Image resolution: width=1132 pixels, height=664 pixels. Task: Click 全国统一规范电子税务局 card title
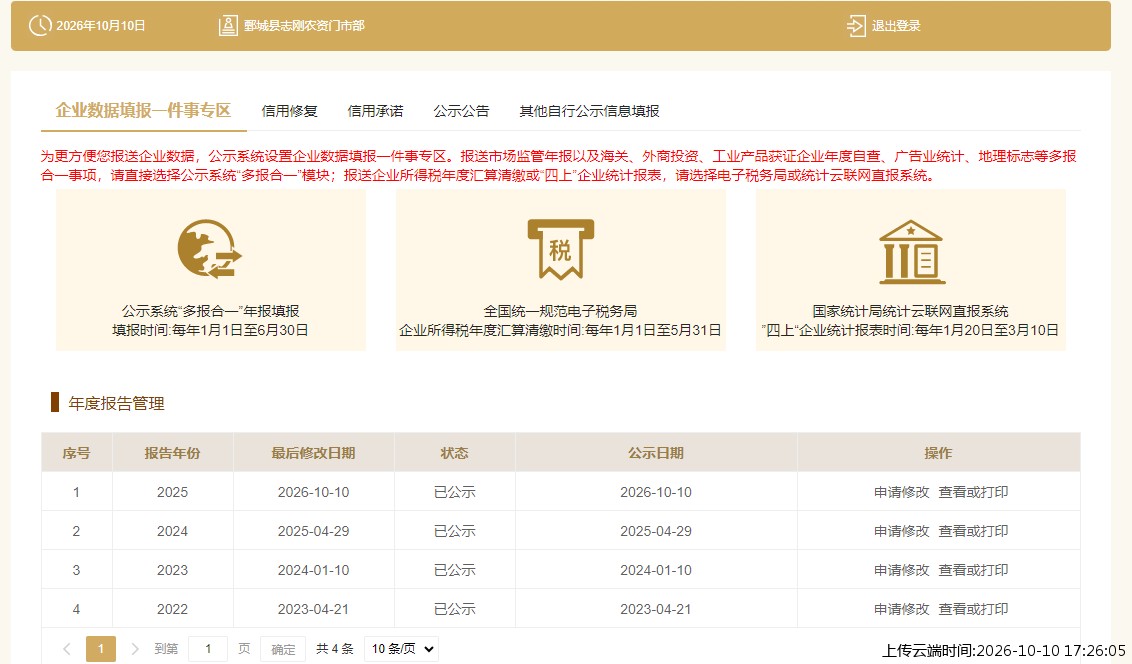(x=560, y=311)
